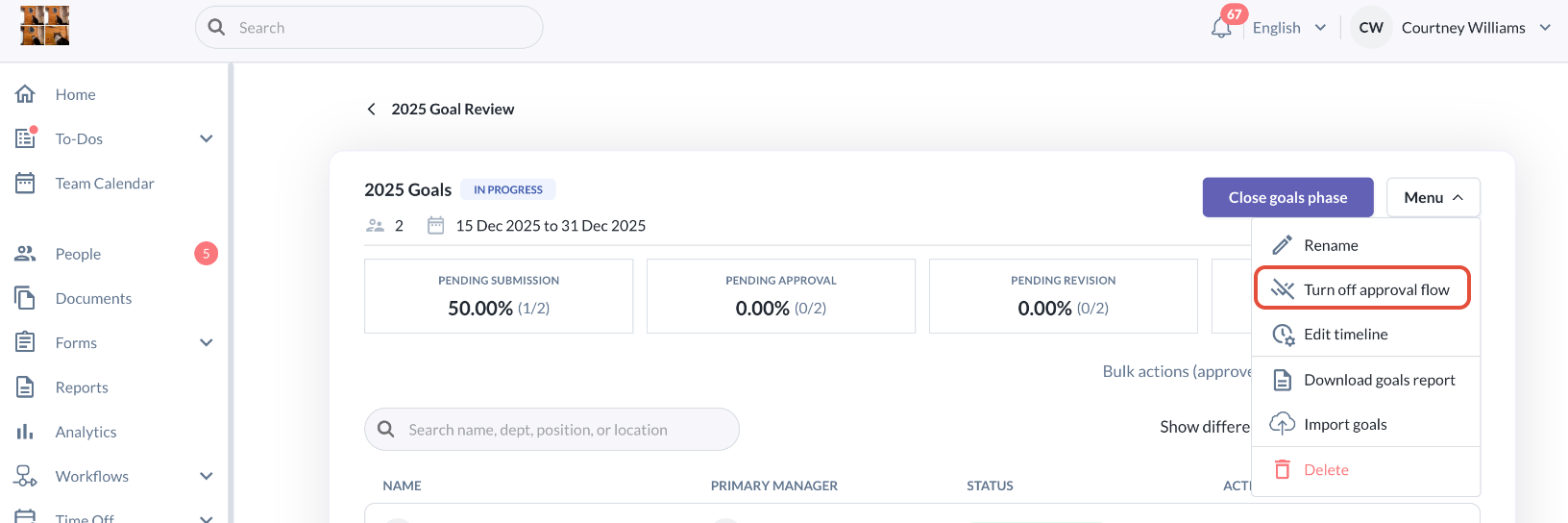
Task: Click the Reports page icon in sidebar
Action: (25, 386)
